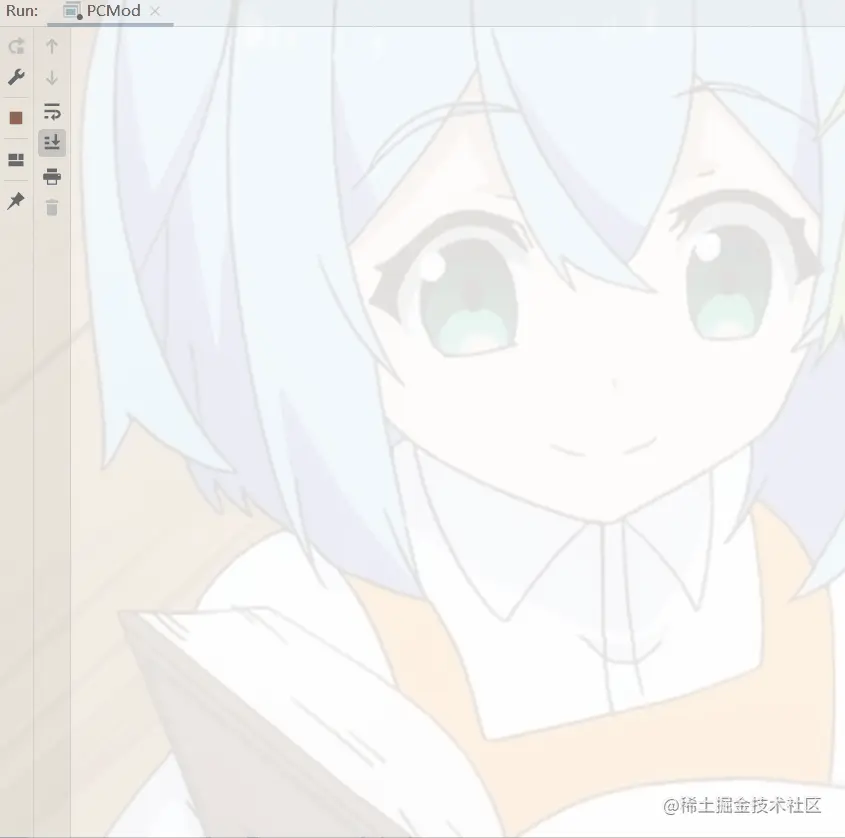845x838 pixels.
Task: Print the console output
Action: click(x=52, y=176)
